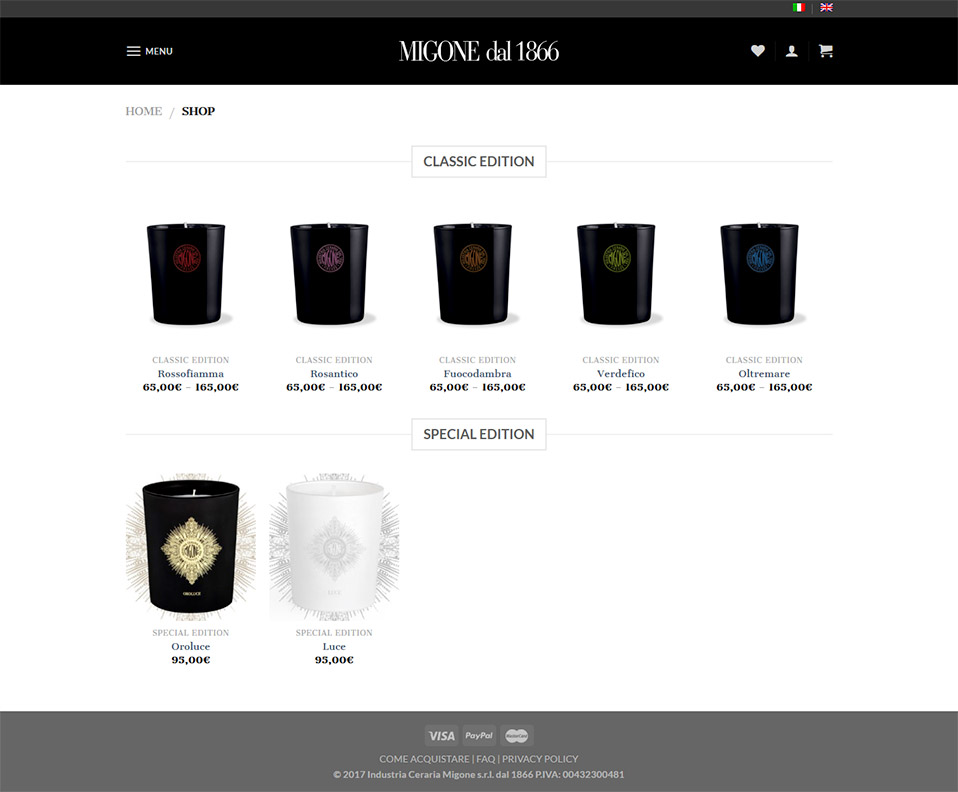The height and width of the screenshot is (792, 958).
Task: Open the COME ACQUISTARE footer link
Action: pos(424,759)
